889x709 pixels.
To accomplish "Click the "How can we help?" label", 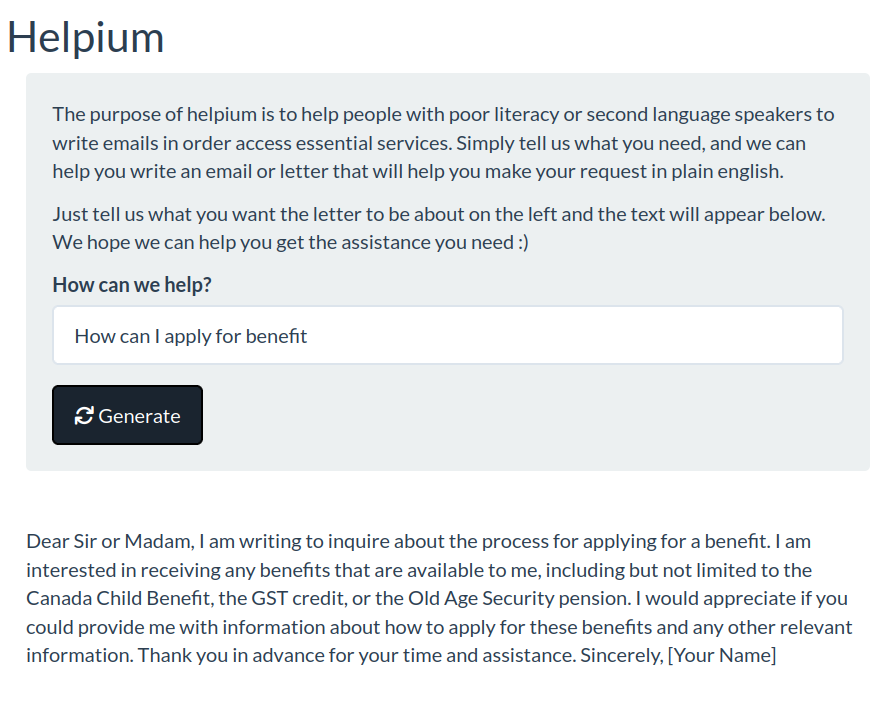I will (x=132, y=285).
